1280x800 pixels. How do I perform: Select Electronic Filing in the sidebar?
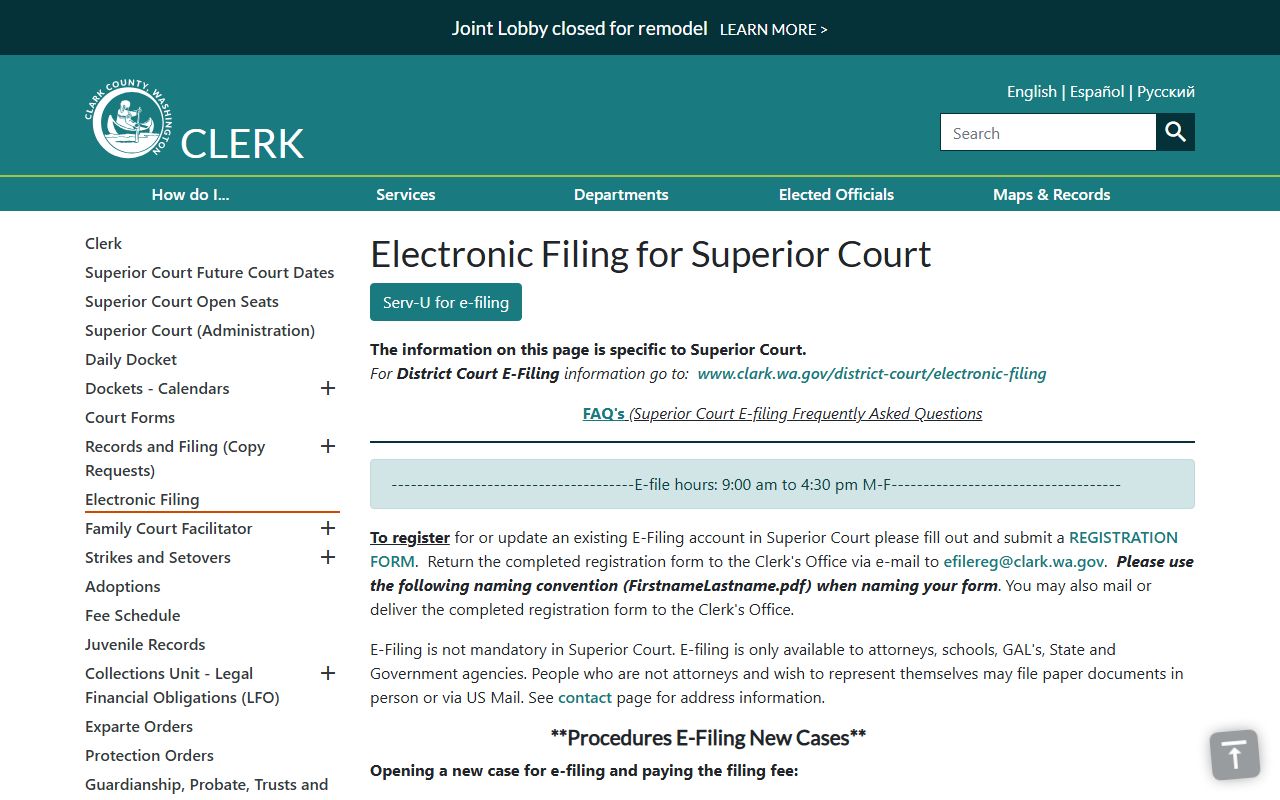pos(142,499)
